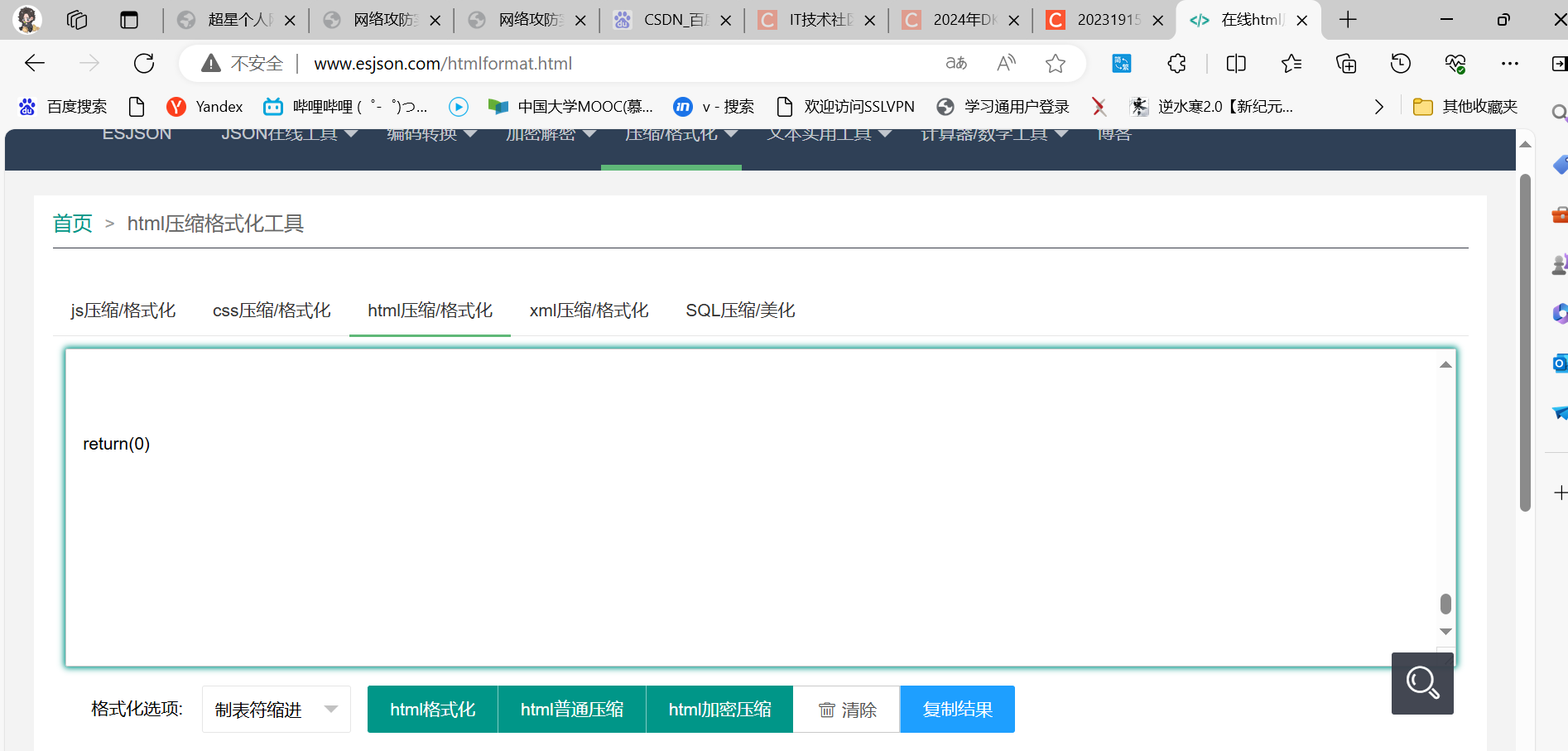Expand the 编码转换 menu

pyautogui.click(x=432, y=135)
